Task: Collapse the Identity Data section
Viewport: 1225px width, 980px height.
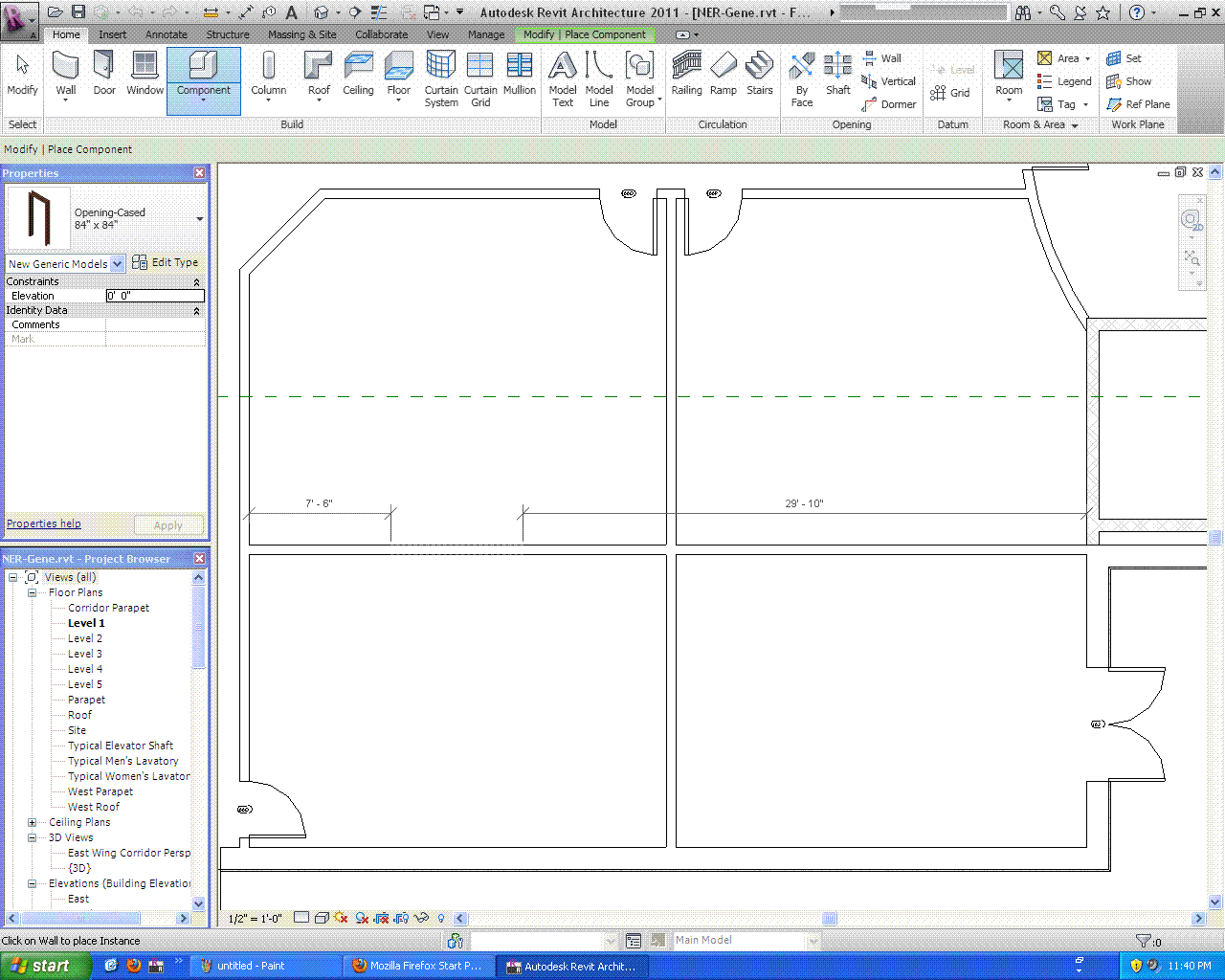Action: tap(197, 311)
